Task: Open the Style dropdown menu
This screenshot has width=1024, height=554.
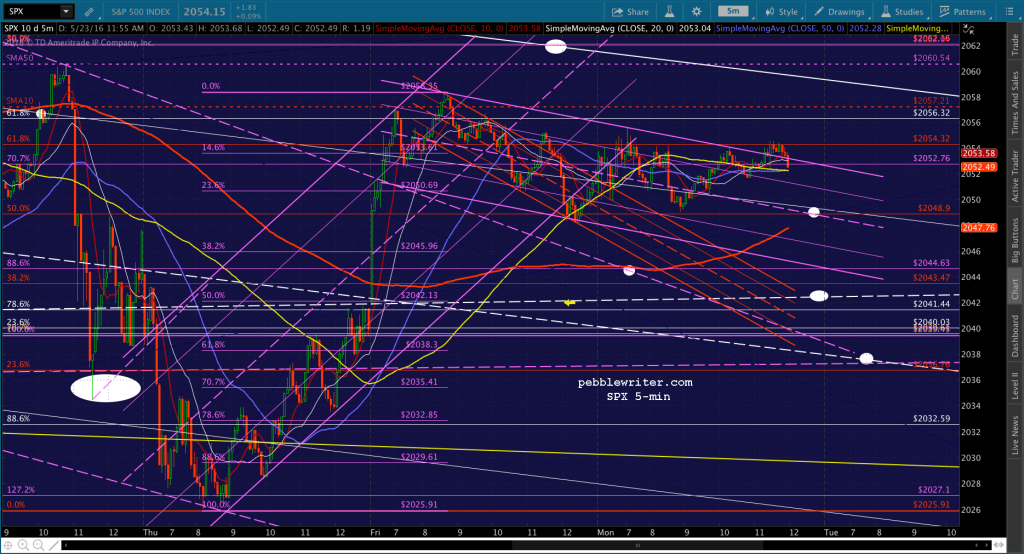Action: (782, 12)
